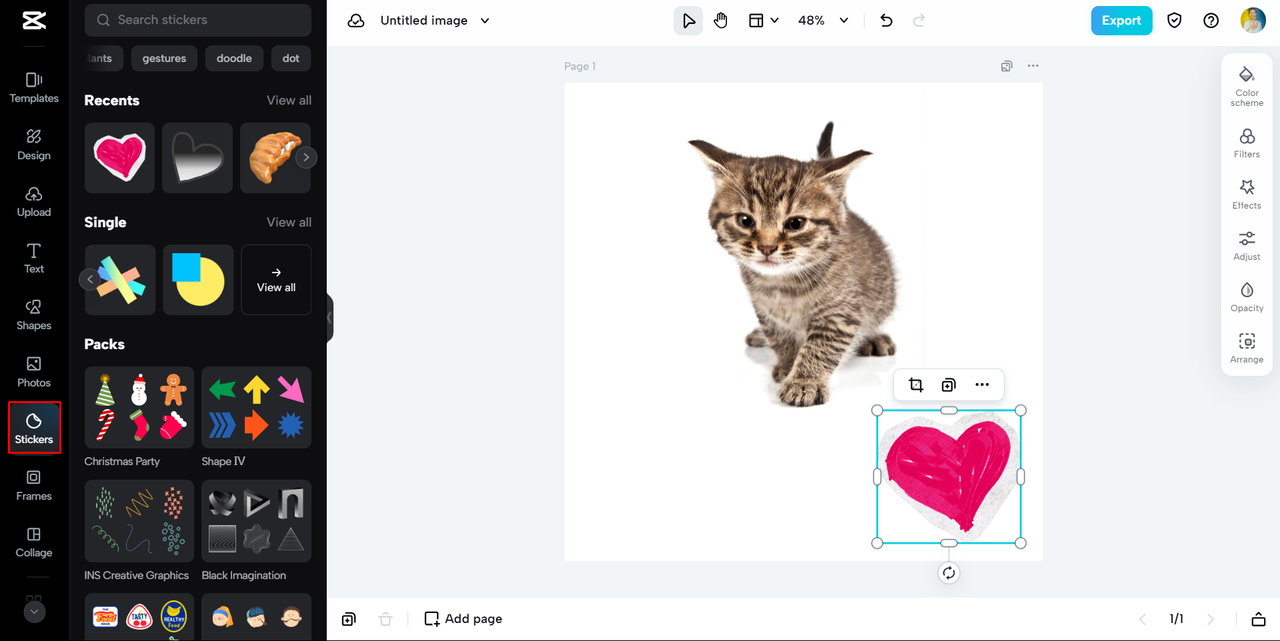Collapse the side panel handle
This screenshot has height=641, width=1280.
[x=329, y=318]
